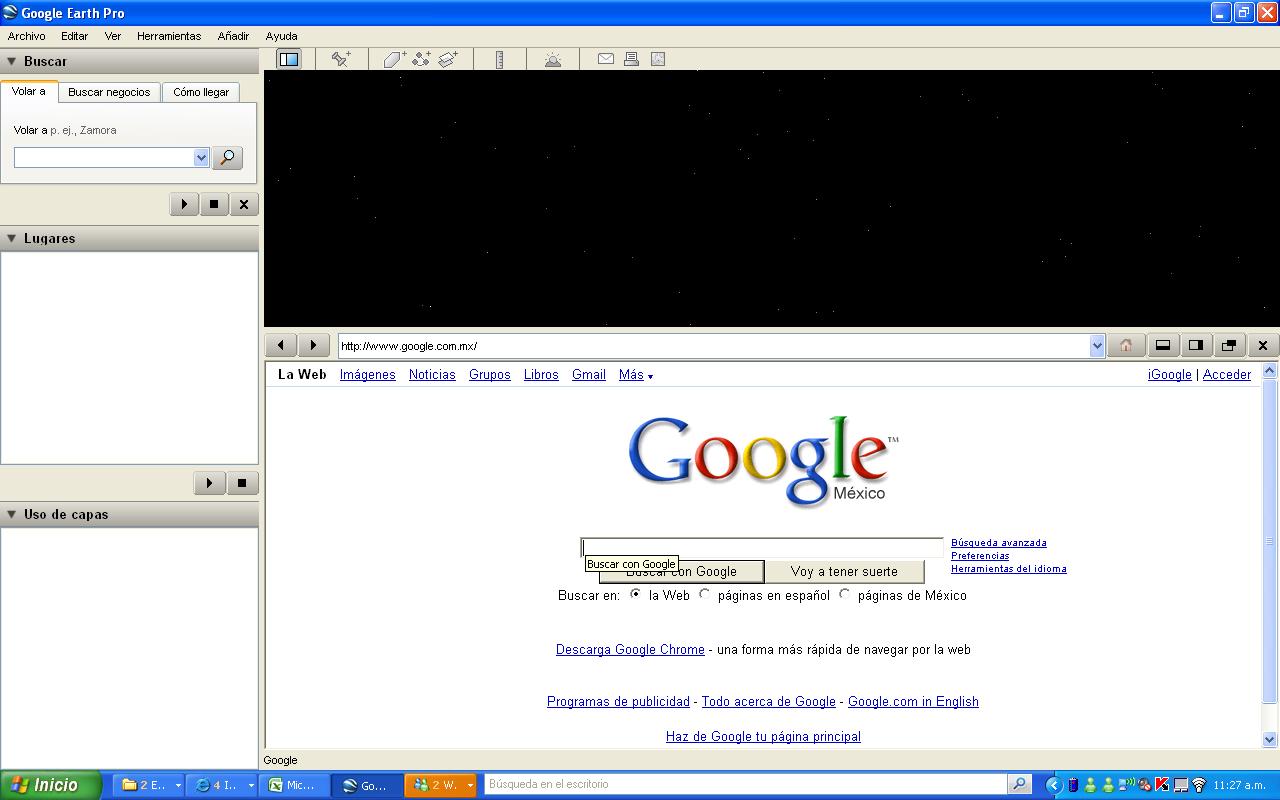This screenshot has height=800, width=1280.
Task: Expand the Google 'Más' dropdown
Action: [636, 375]
